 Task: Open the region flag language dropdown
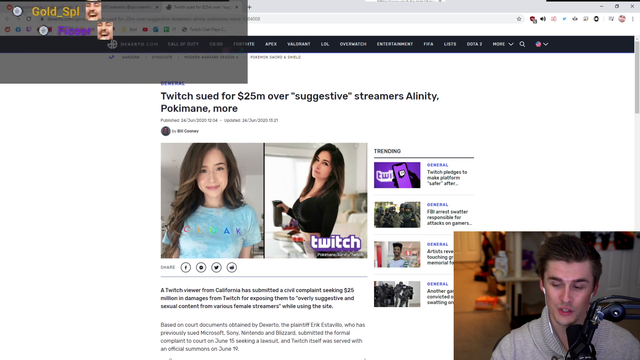(542, 44)
